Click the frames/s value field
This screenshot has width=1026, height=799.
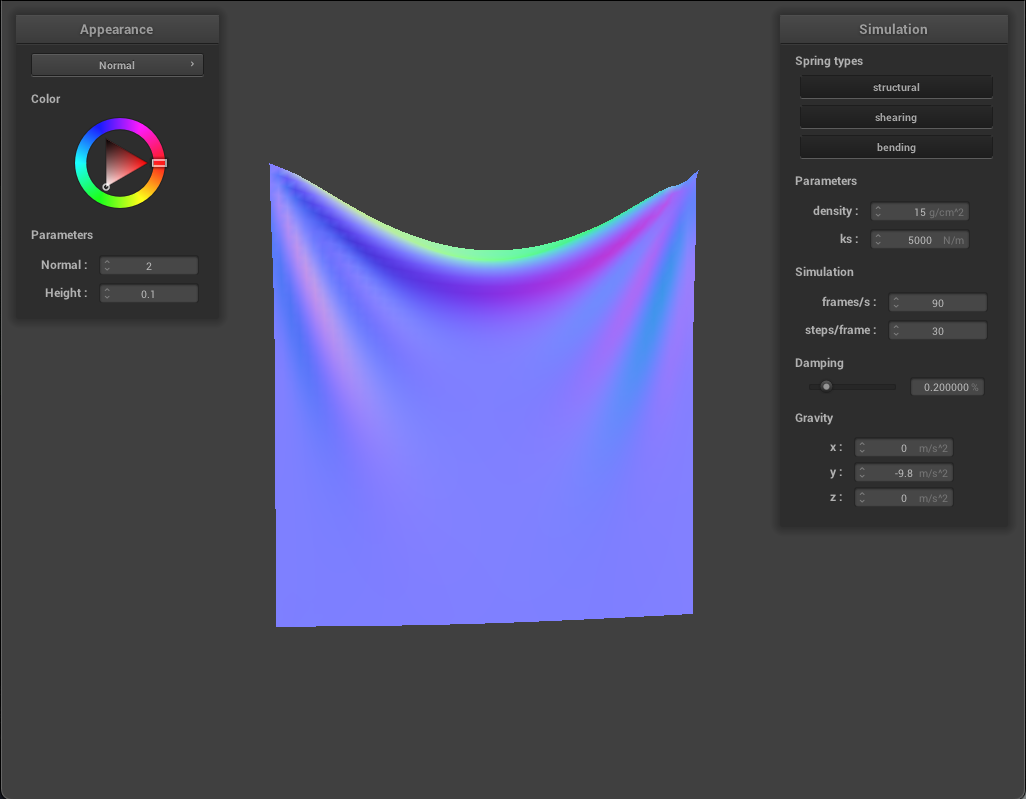click(x=937, y=302)
